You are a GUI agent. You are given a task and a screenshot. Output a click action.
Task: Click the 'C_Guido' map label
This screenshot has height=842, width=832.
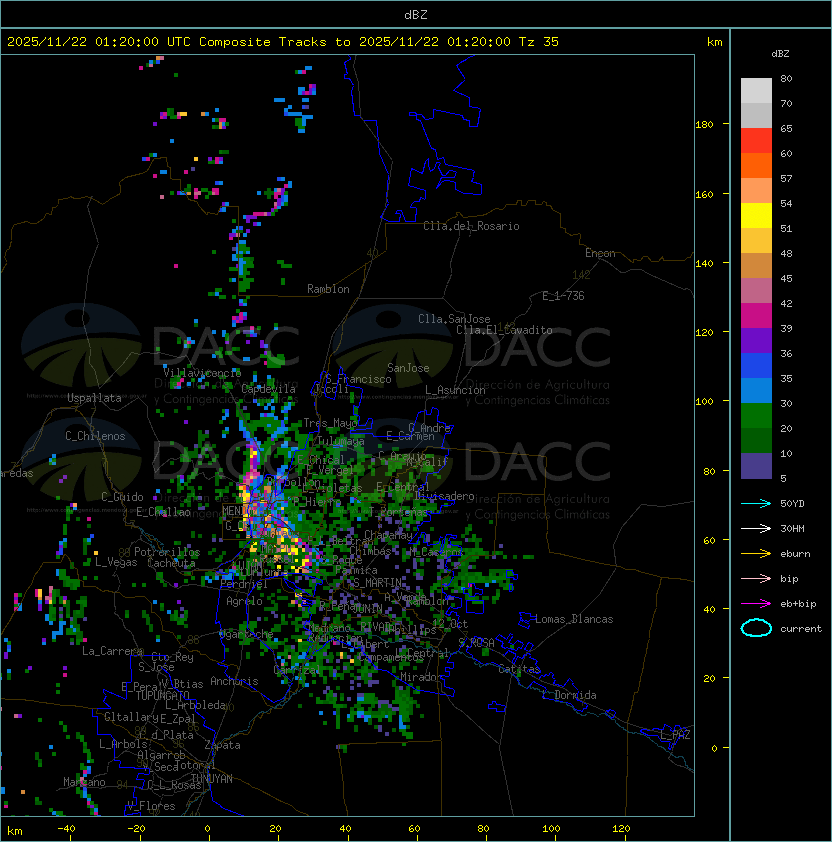122,497
